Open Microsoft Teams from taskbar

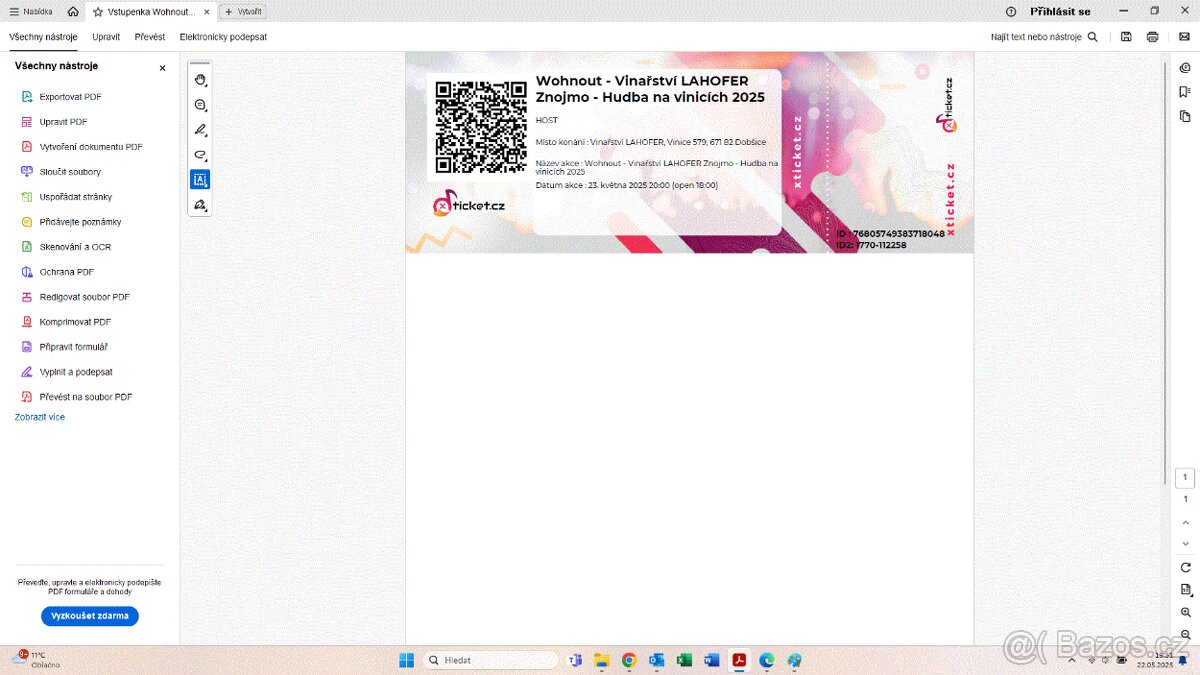pyautogui.click(x=575, y=660)
